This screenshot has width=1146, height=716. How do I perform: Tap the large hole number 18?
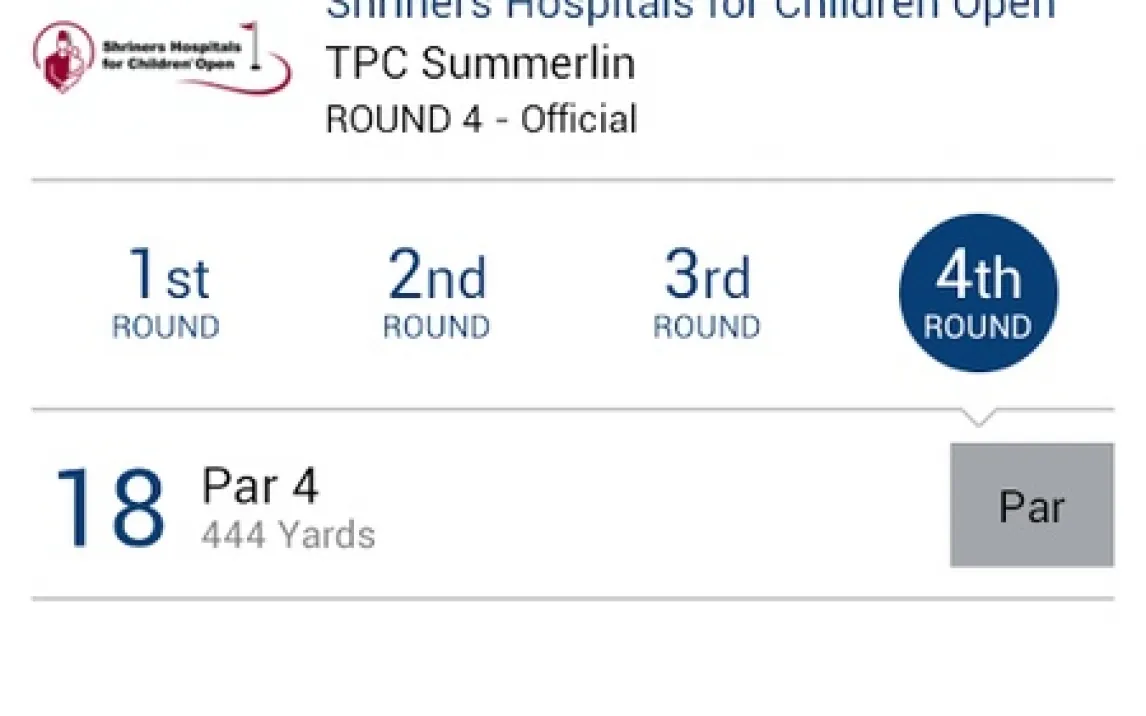click(110, 508)
